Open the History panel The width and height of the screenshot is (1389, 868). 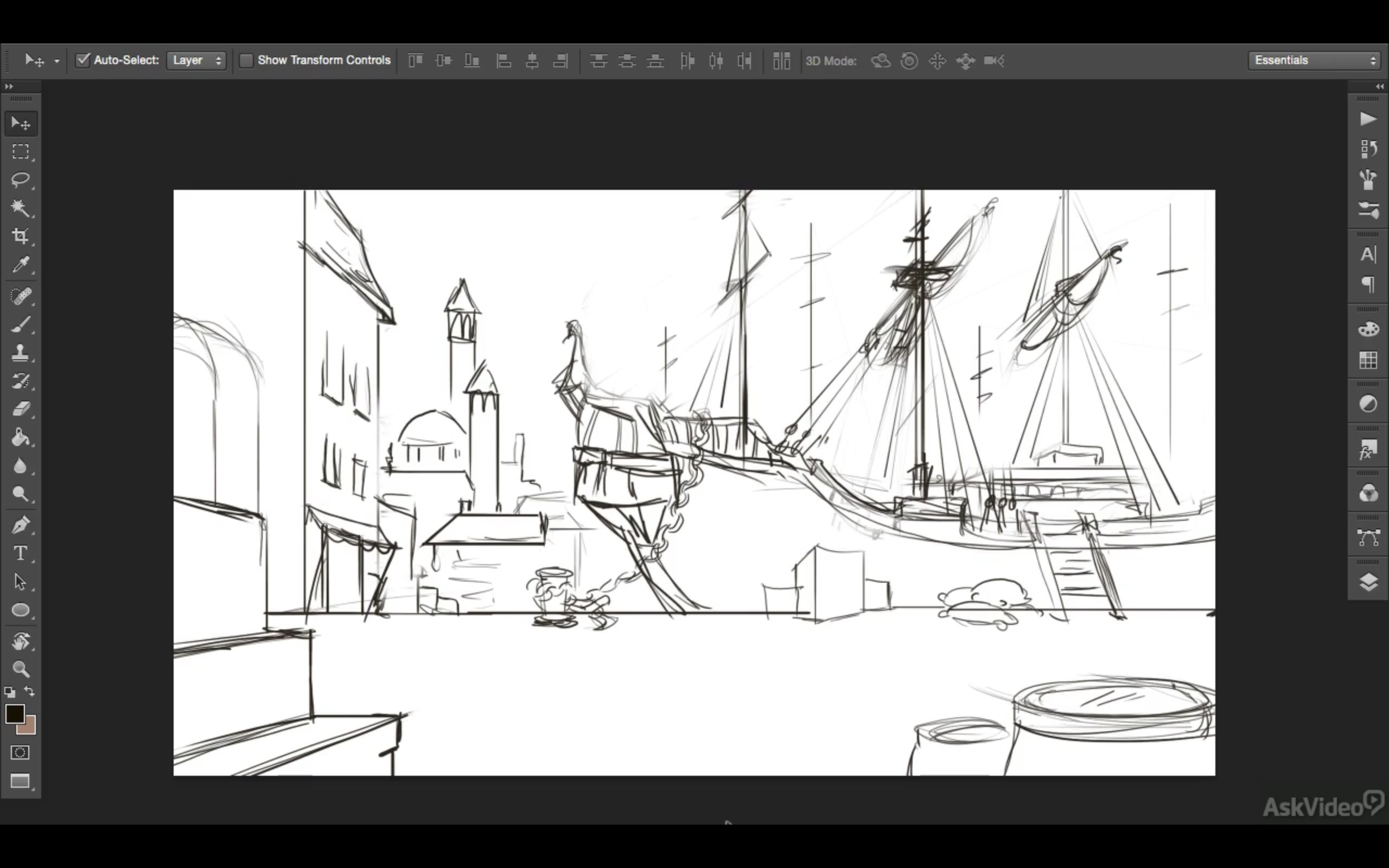tap(1368, 149)
